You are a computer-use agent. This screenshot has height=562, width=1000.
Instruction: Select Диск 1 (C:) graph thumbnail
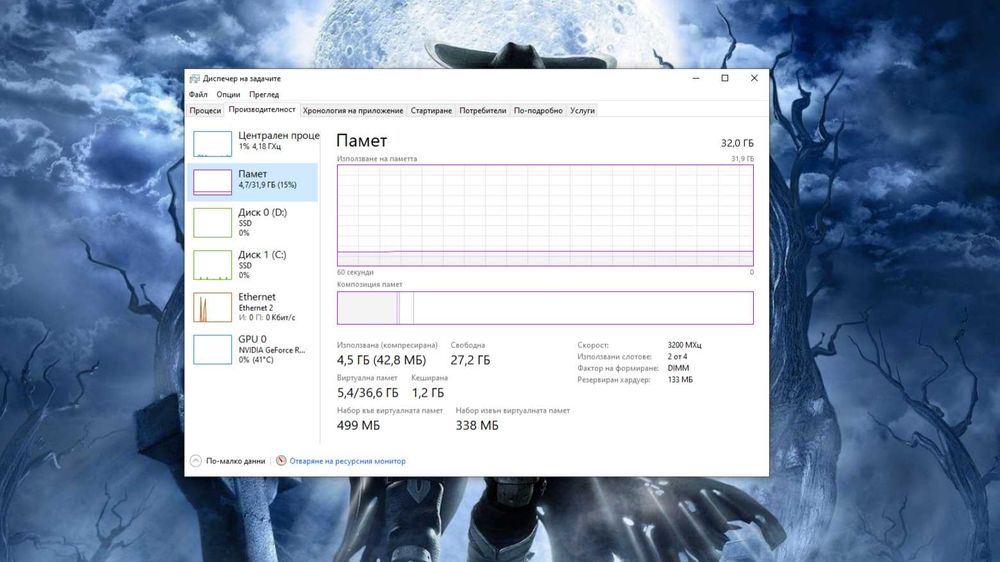pos(212,265)
